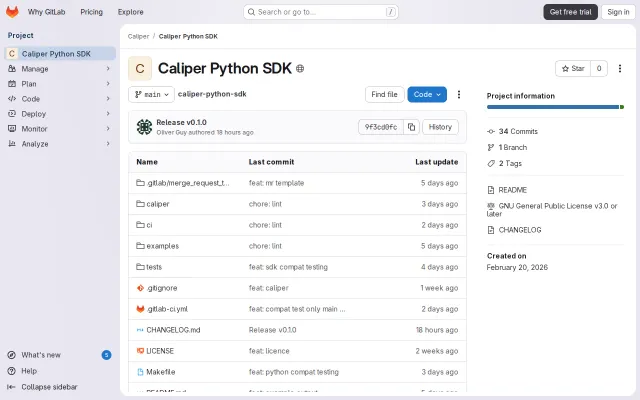The height and width of the screenshot is (400, 640).
Task: Expand the Manage sidebar section
Action: (x=60, y=69)
